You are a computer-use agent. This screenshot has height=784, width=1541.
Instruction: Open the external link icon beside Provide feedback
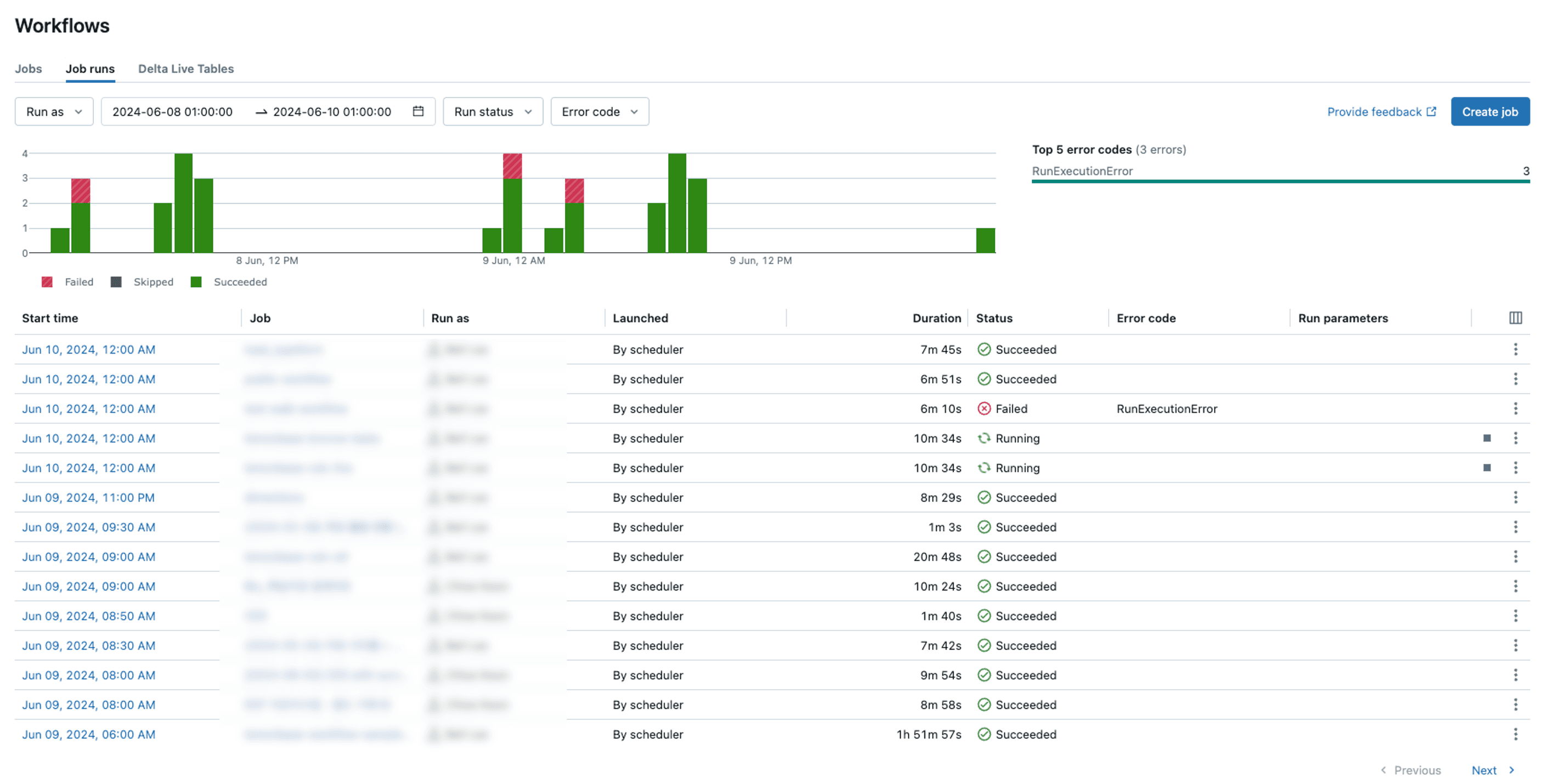click(x=1431, y=111)
